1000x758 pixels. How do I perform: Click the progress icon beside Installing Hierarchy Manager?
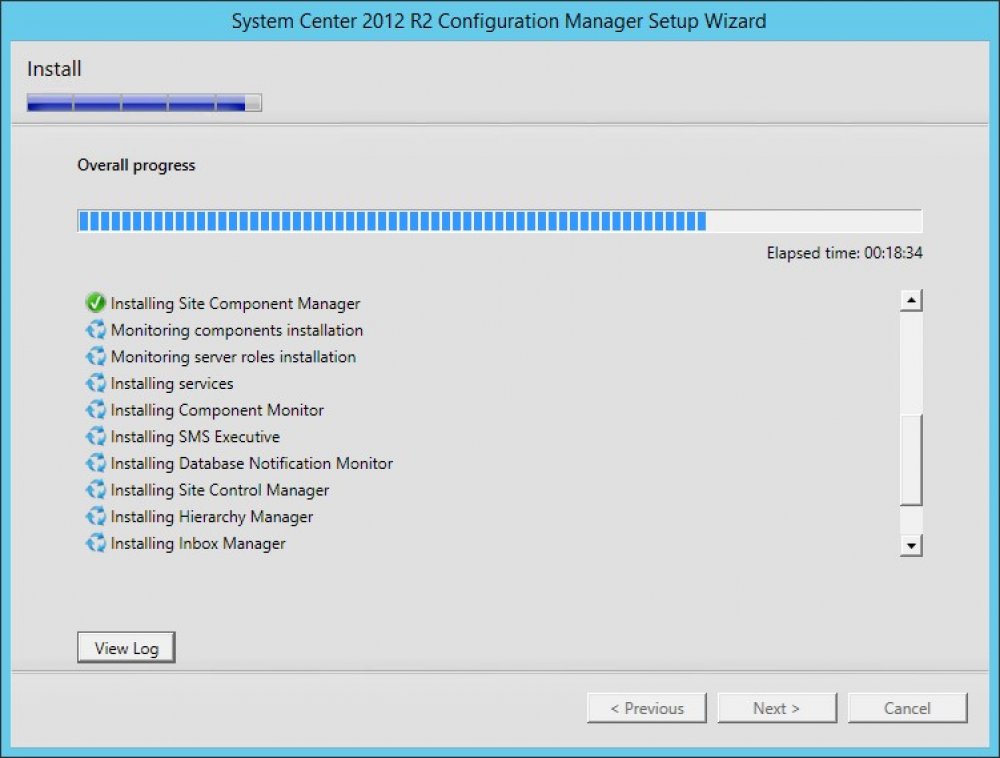(96, 516)
